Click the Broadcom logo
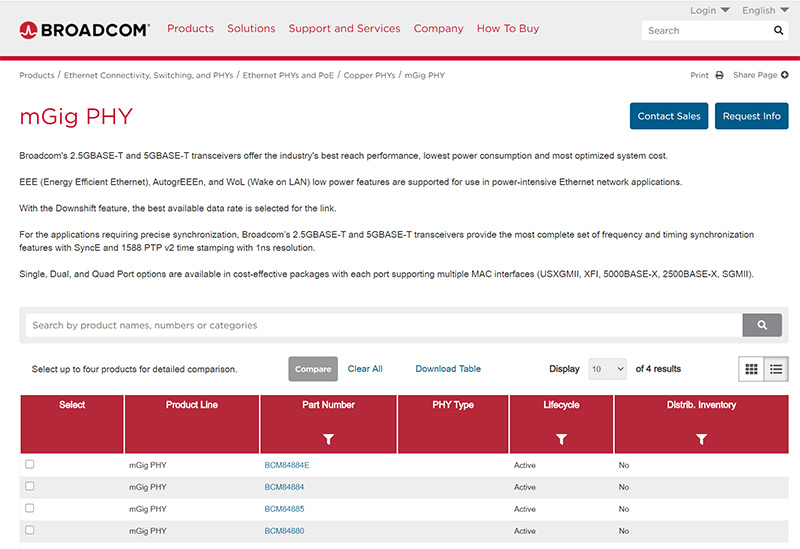 85,30
